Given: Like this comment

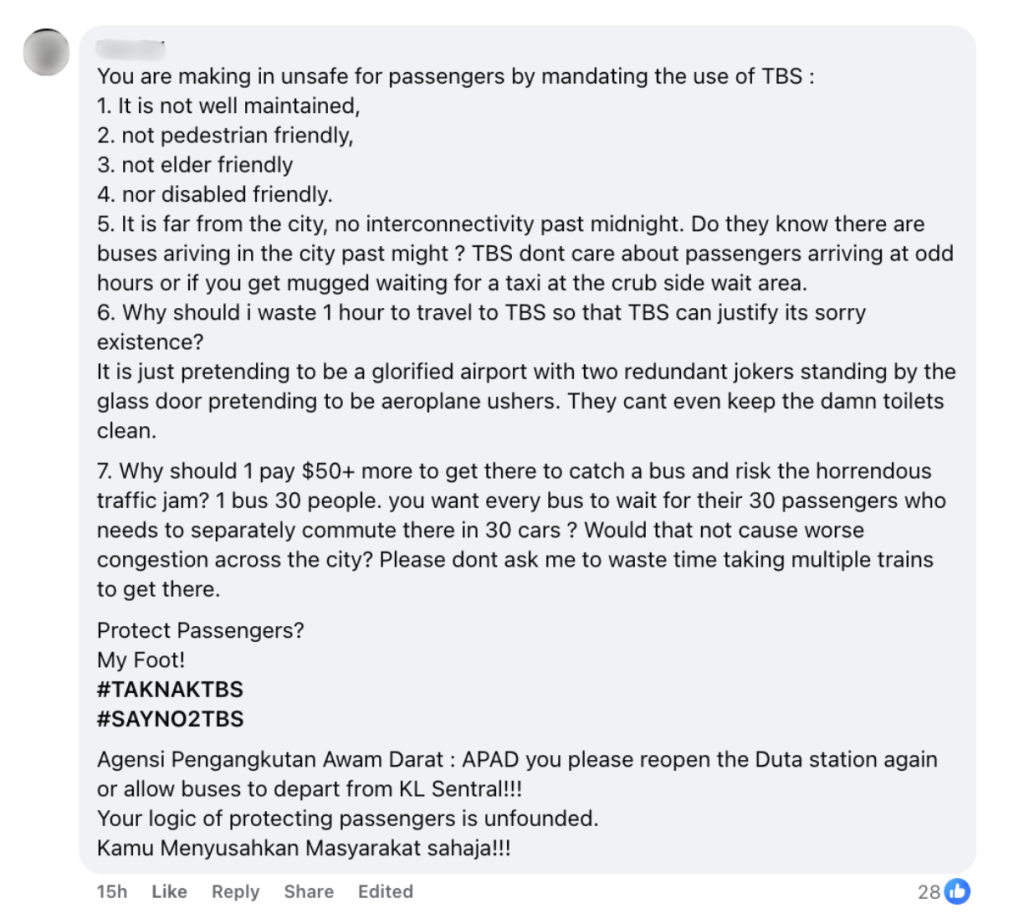Looking at the screenshot, I should click(x=169, y=891).
